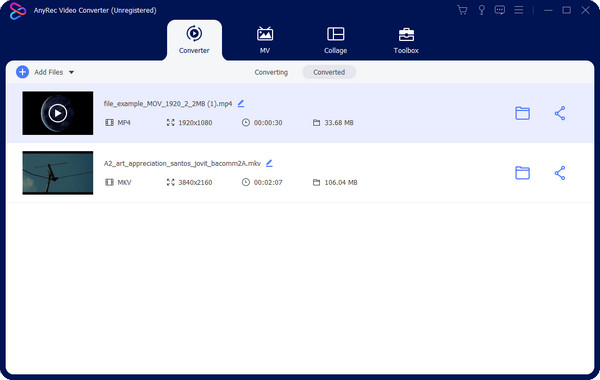Switch to the MV tab
Viewport: 600px width, 380px height.
click(x=265, y=40)
